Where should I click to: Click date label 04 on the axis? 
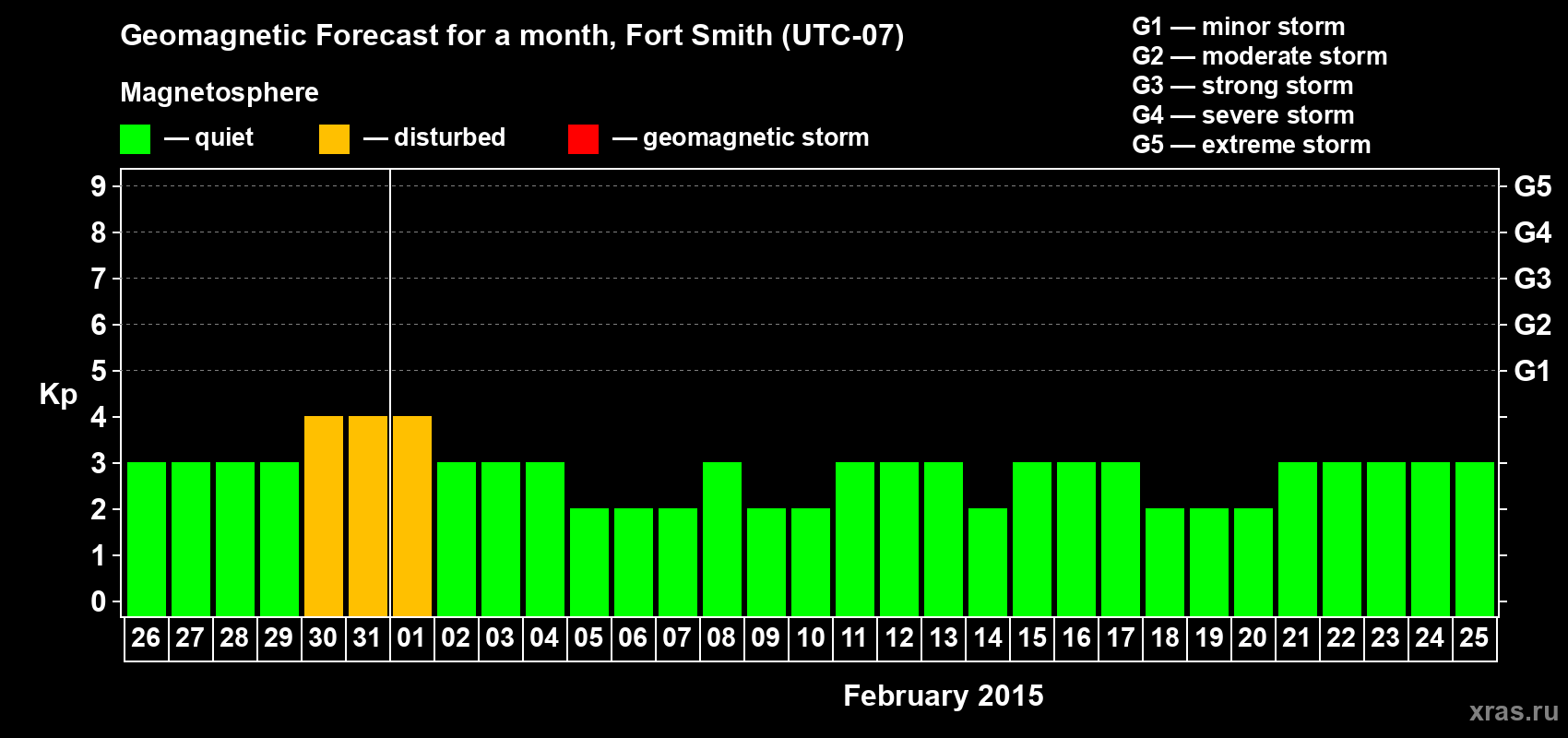point(544,637)
